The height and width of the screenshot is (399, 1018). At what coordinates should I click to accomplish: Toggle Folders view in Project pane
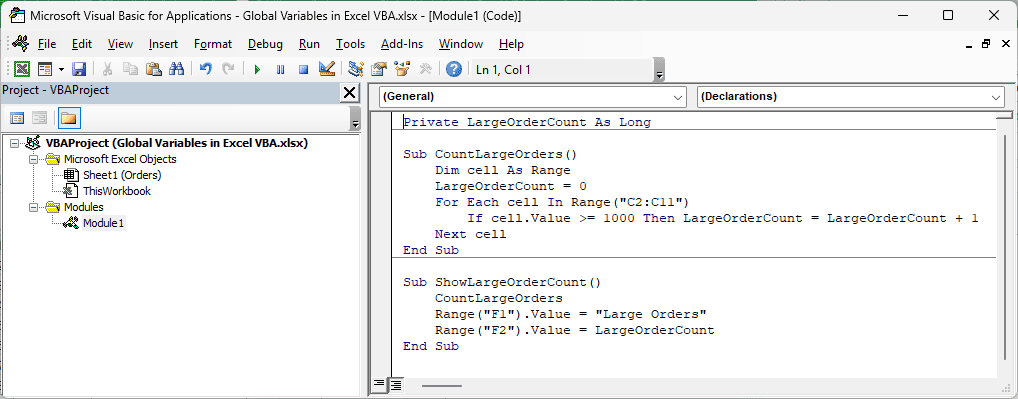(69, 118)
